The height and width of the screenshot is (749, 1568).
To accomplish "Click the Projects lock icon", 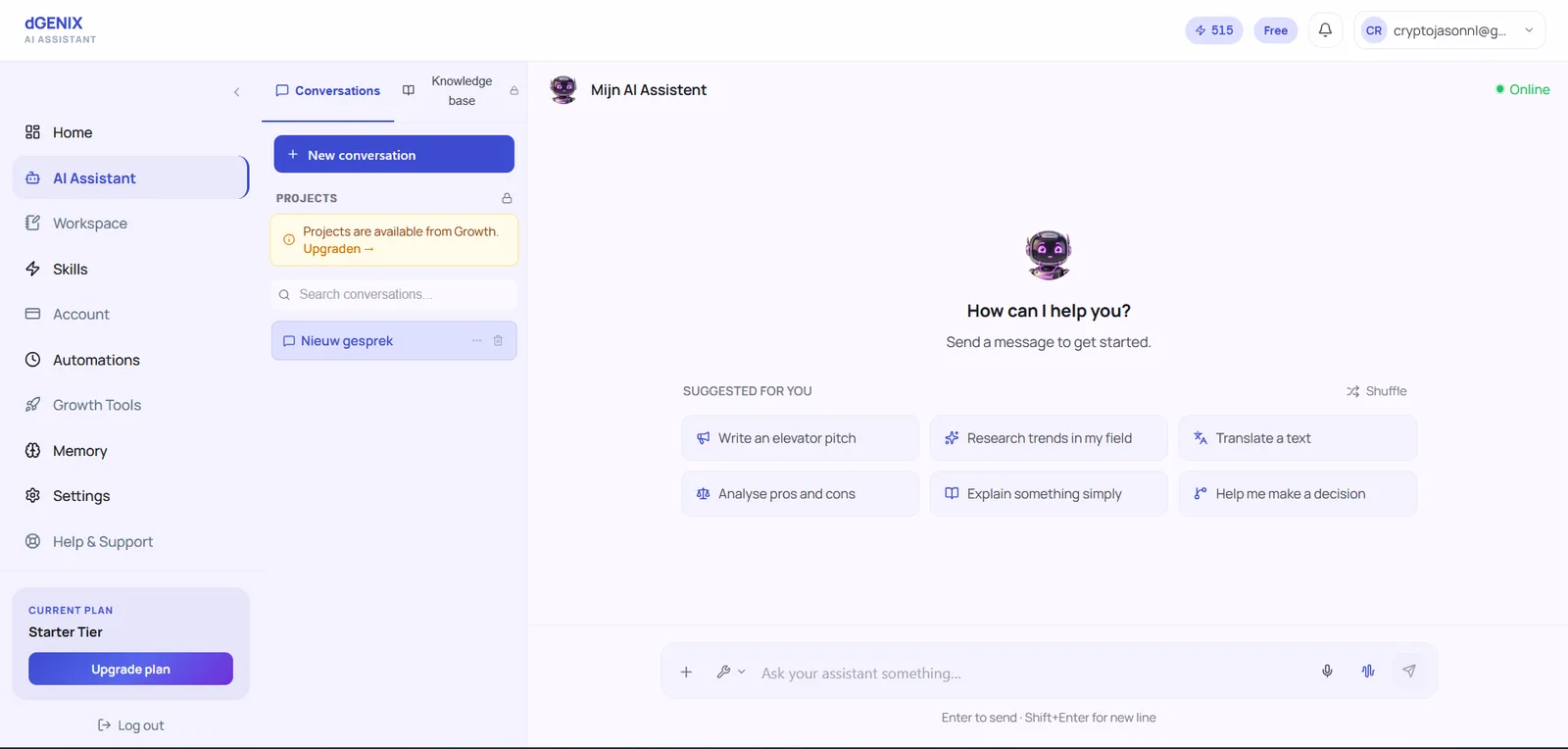I will point(507,198).
